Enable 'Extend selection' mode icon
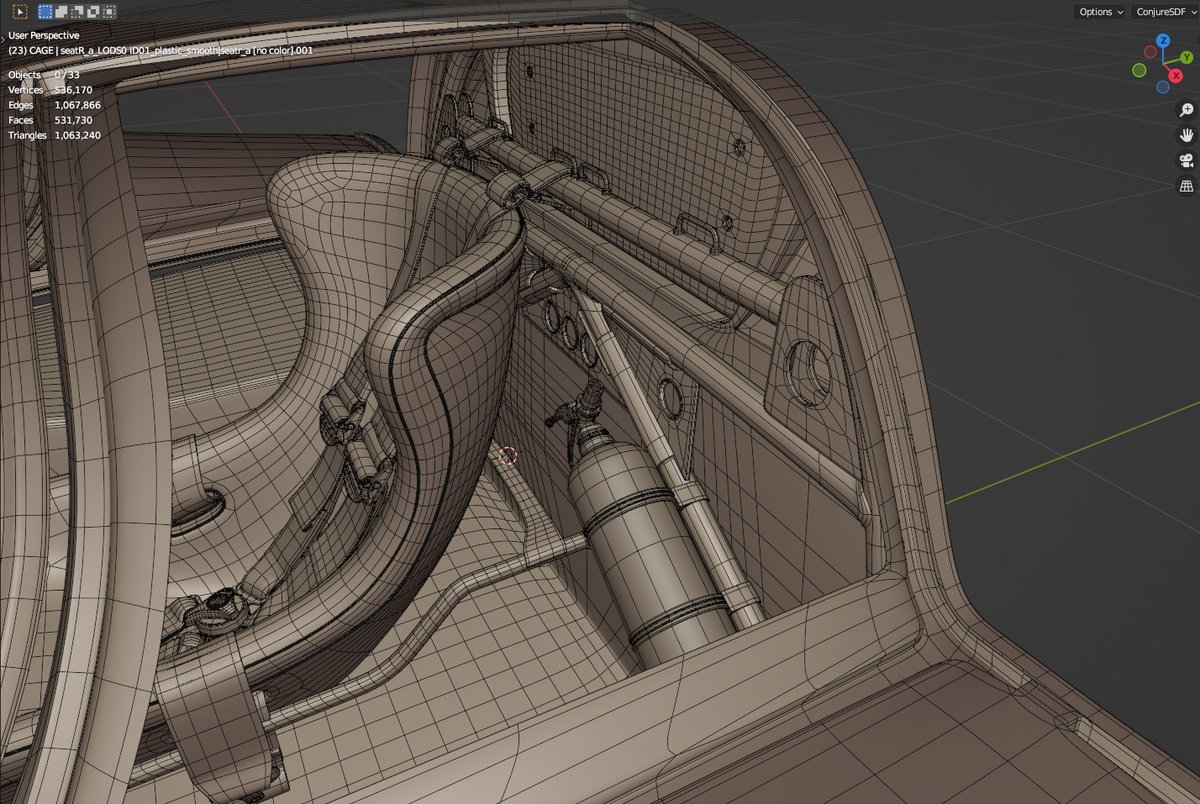1200x804 pixels. coord(62,12)
